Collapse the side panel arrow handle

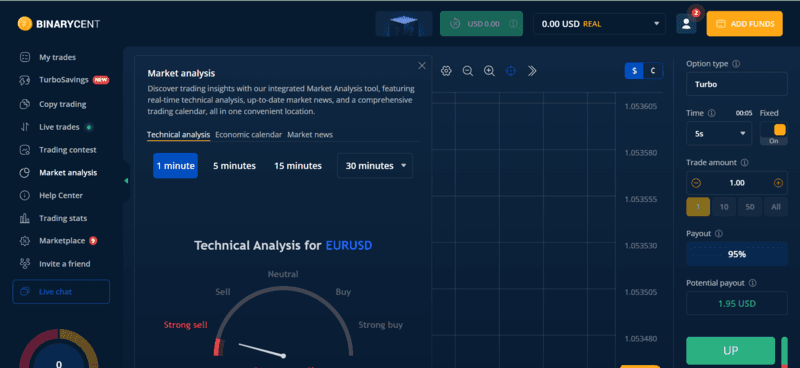click(x=126, y=181)
